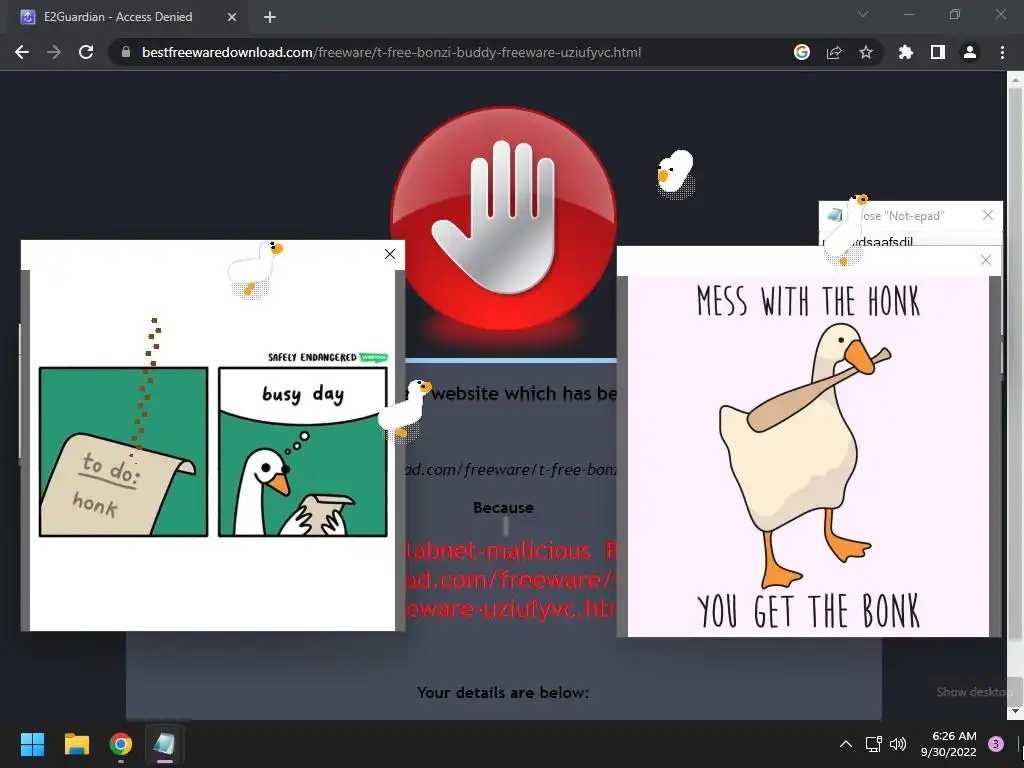This screenshot has width=1024, height=768.
Task: Switch to Chrome on the taskbar
Action: 121,744
